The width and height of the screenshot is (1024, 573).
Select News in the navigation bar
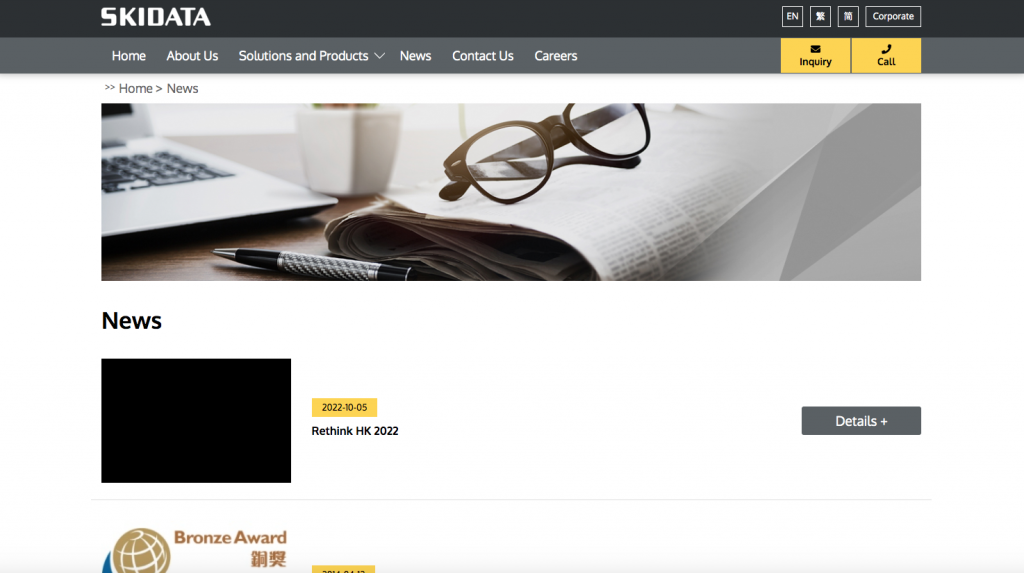415,56
